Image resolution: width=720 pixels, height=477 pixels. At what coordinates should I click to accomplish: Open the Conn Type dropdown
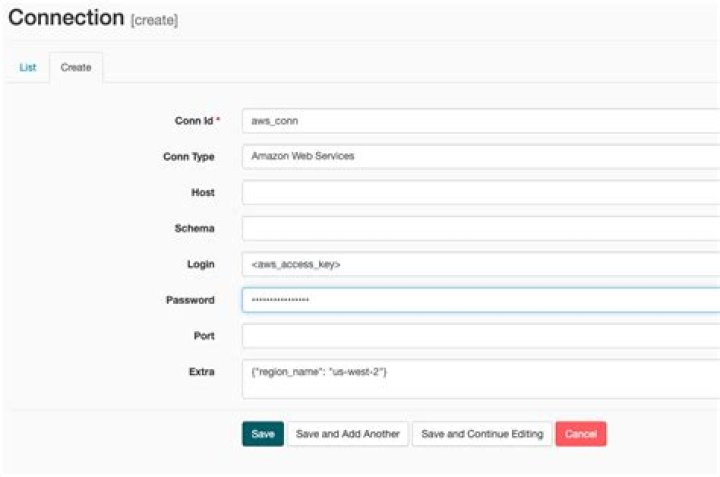(480, 156)
